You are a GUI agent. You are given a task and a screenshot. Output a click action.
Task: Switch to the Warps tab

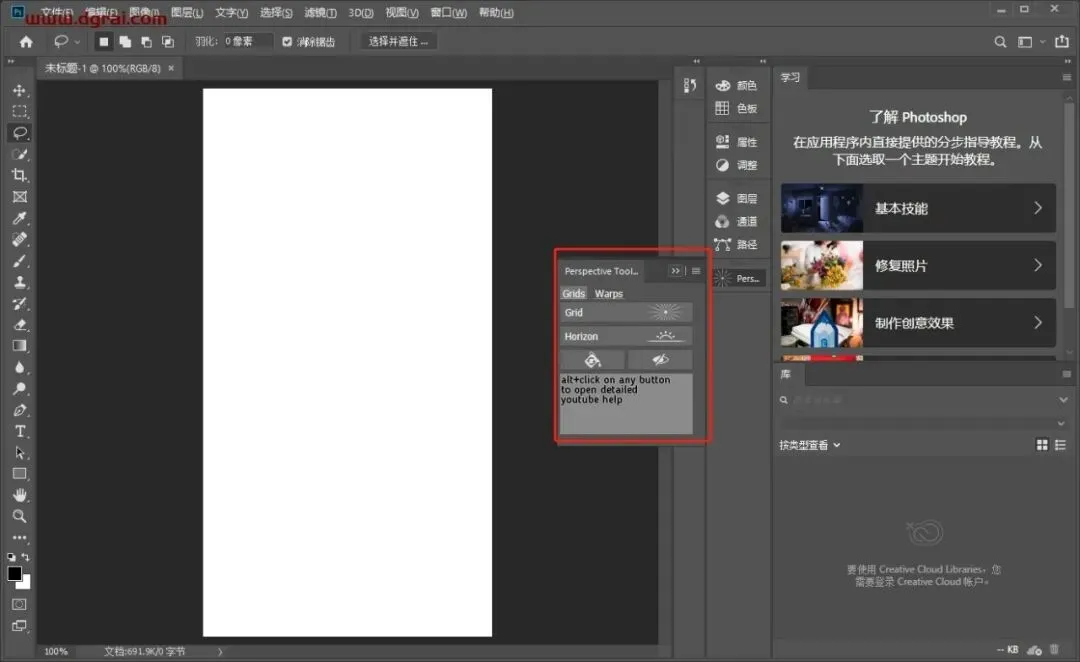coord(608,293)
